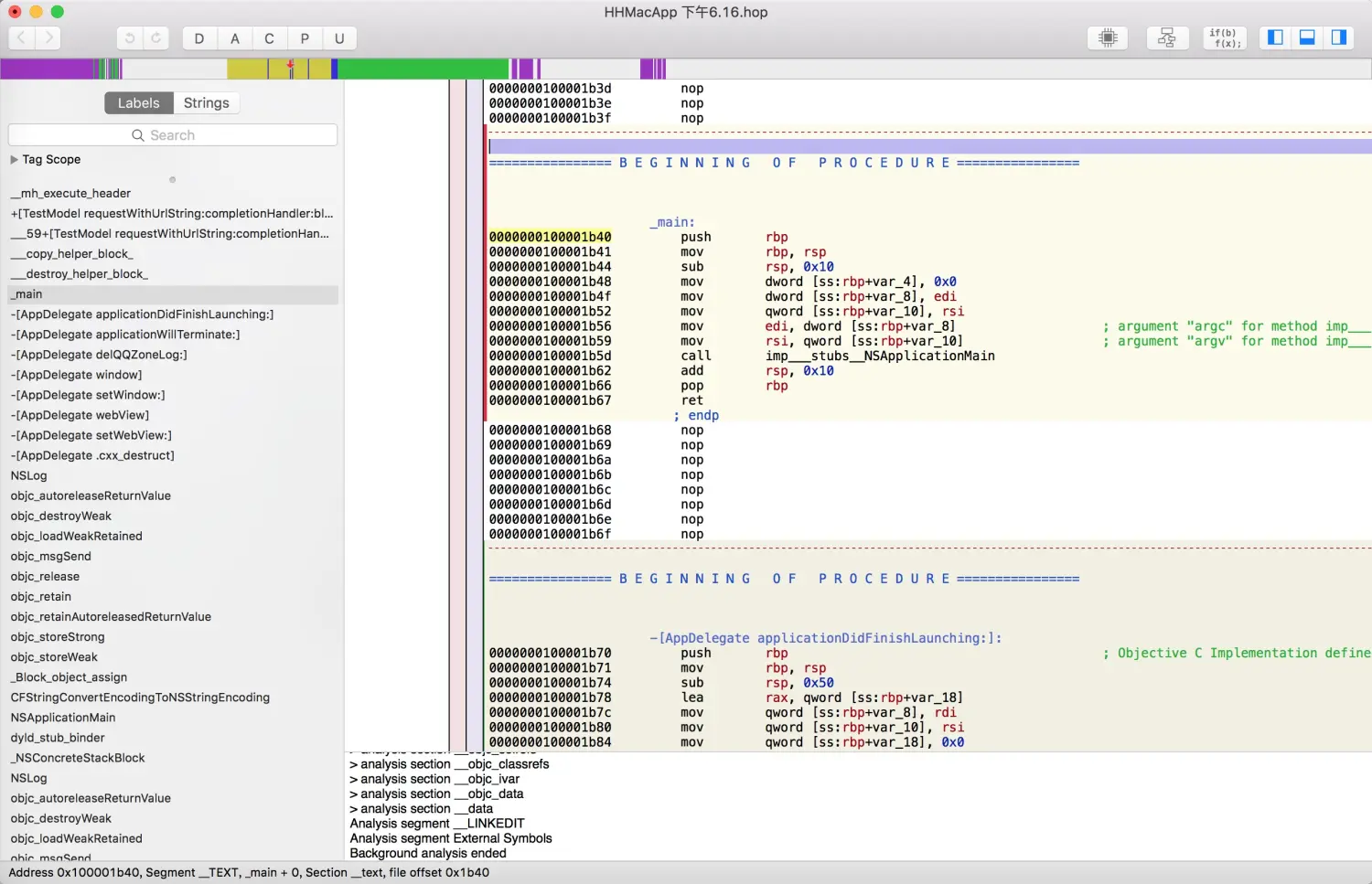
Task: Select -[AppDelegate window] label
Action: pyautogui.click(x=76, y=375)
